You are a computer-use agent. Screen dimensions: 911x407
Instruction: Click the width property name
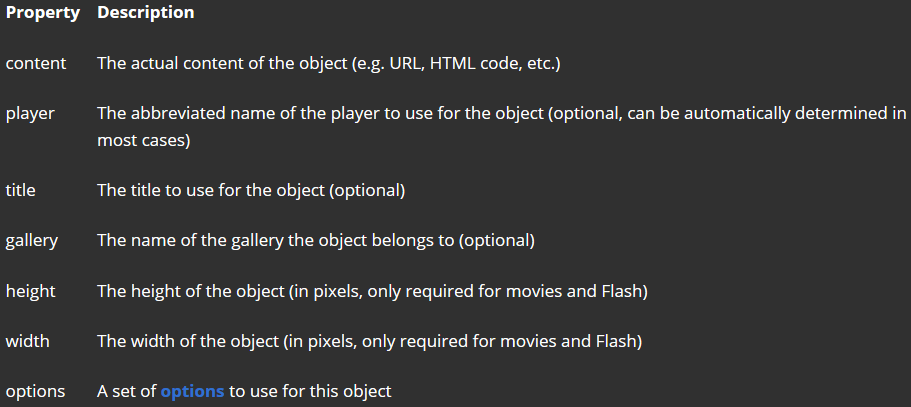tap(28, 341)
